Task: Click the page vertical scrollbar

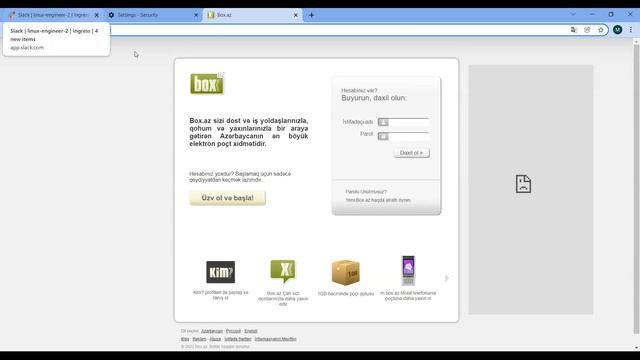Action: 636,188
